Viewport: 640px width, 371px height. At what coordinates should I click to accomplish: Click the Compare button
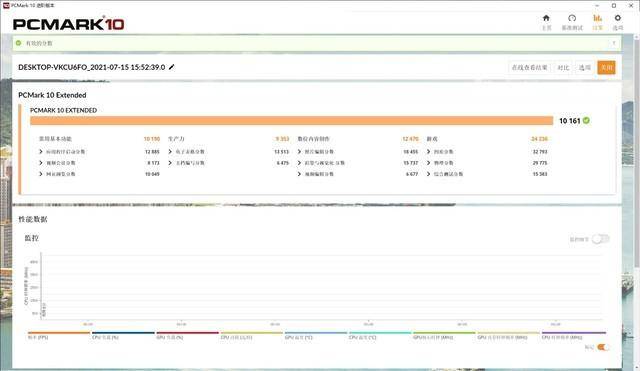(x=563, y=67)
